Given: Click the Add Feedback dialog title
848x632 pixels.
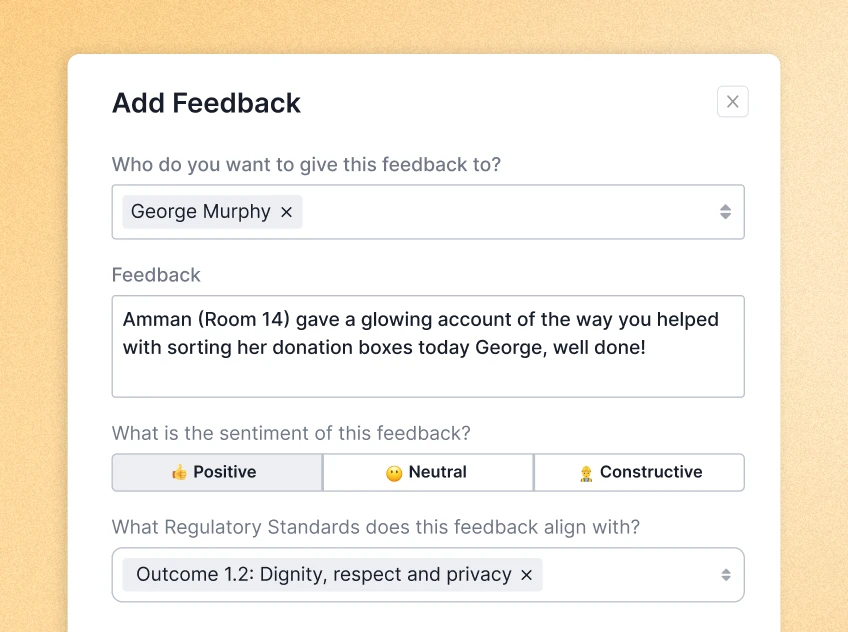Looking at the screenshot, I should click(206, 103).
